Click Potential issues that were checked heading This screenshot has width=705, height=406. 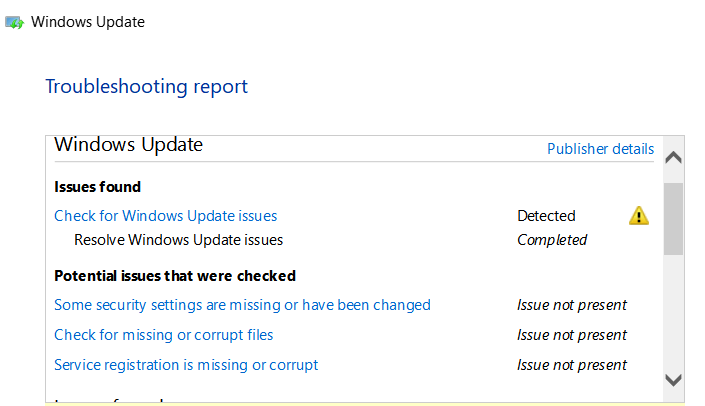click(174, 275)
